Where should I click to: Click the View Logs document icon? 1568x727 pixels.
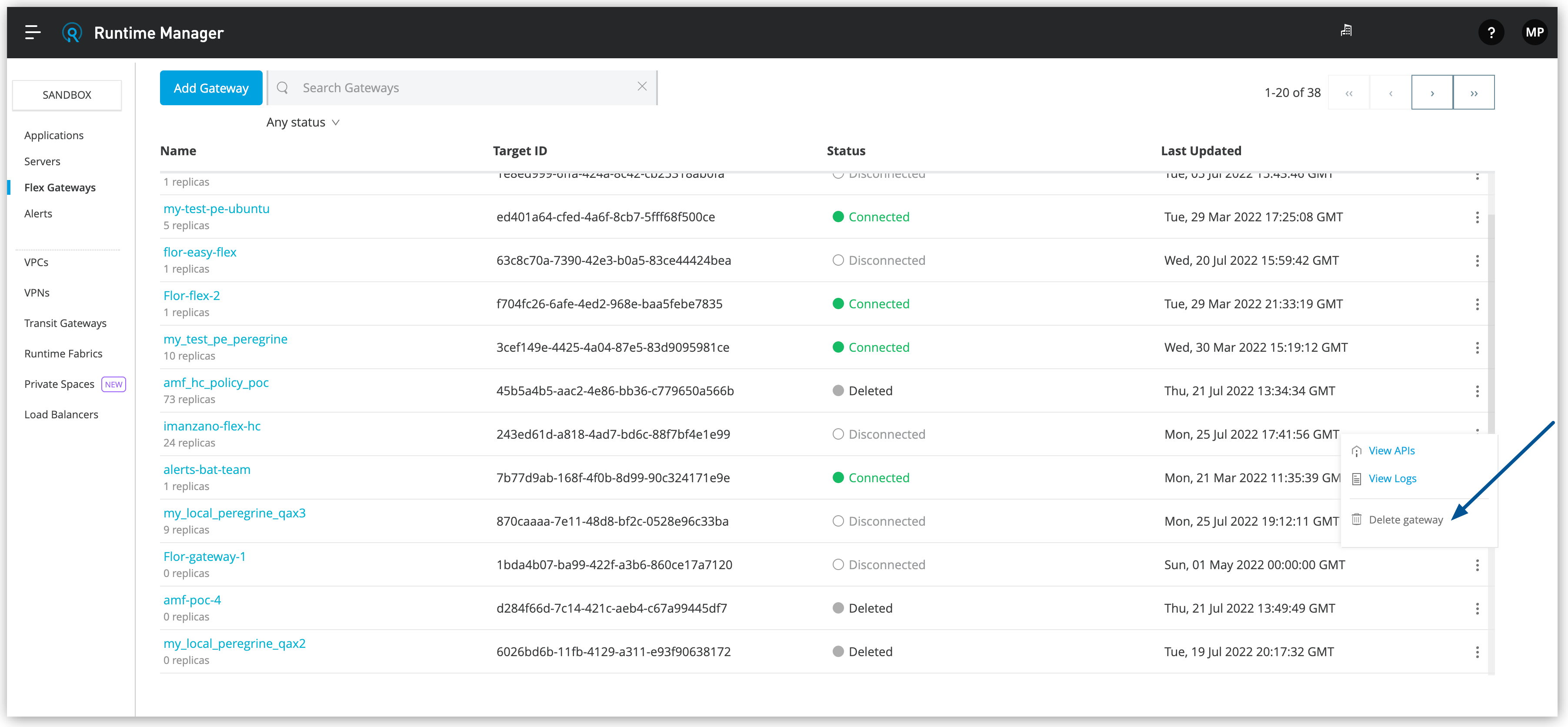(x=1356, y=479)
